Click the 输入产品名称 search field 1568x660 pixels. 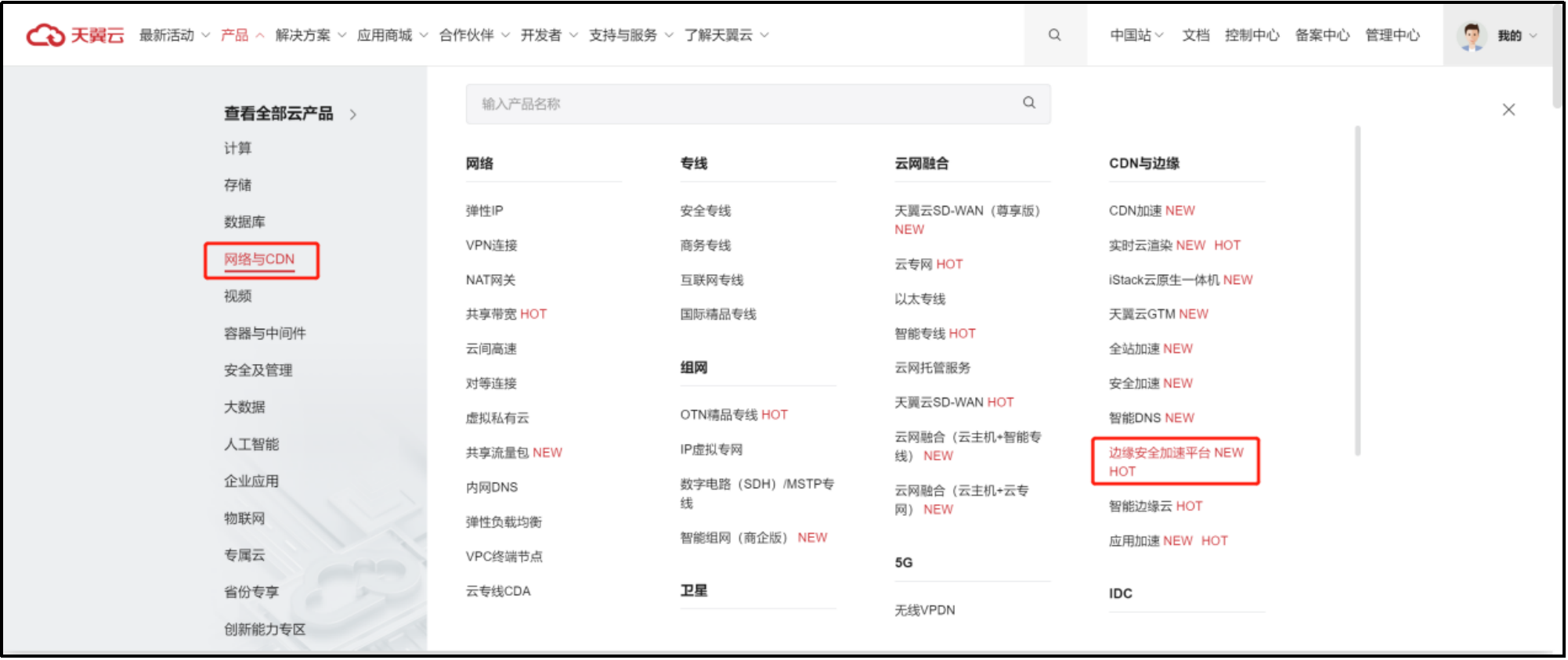pyautogui.click(x=758, y=103)
